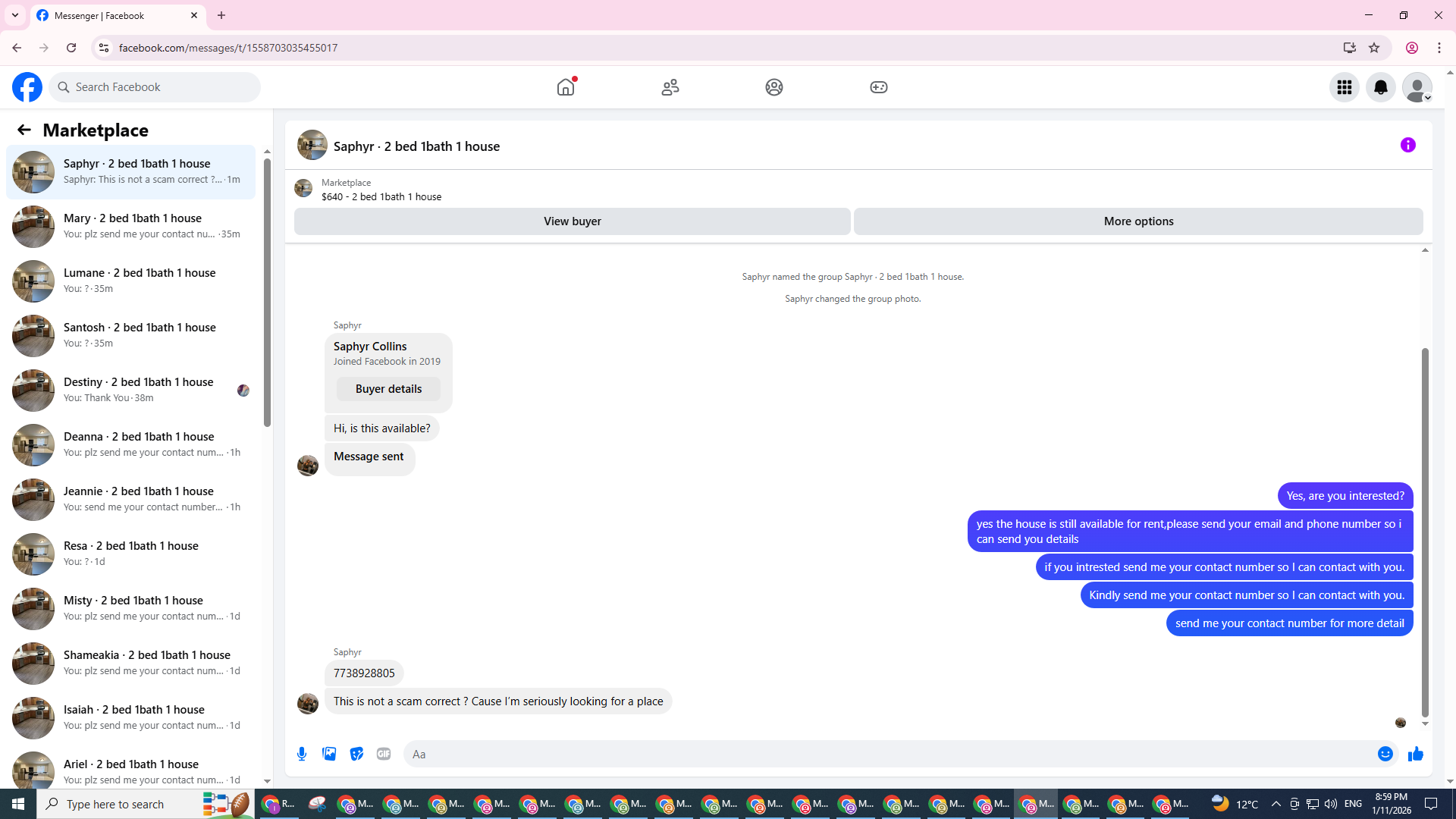Screen dimensions: 1456x819
Task: Click the Saphyr Collins buyer name
Action: (370, 347)
